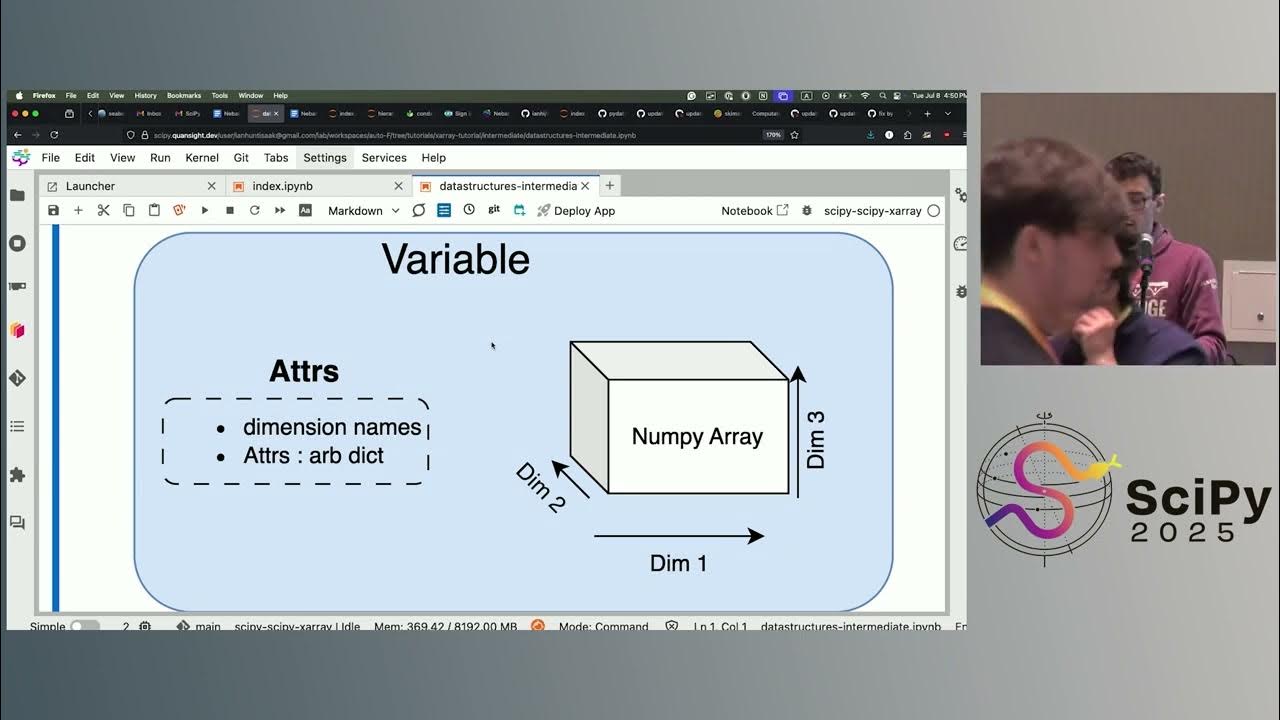Screen dimensions: 1280x720
Task: Open the Table of Contents panel
Action: (17, 426)
